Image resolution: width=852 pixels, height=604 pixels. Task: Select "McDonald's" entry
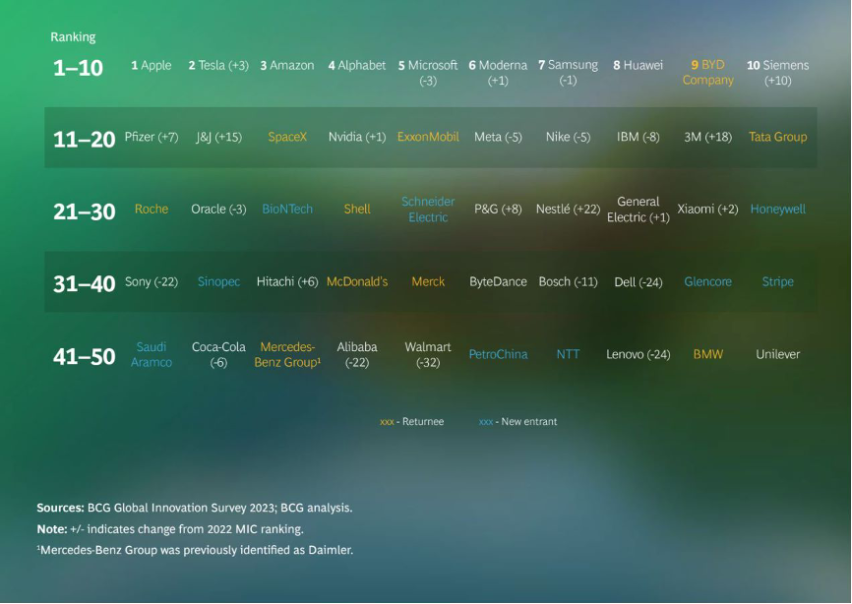[x=357, y=282]
